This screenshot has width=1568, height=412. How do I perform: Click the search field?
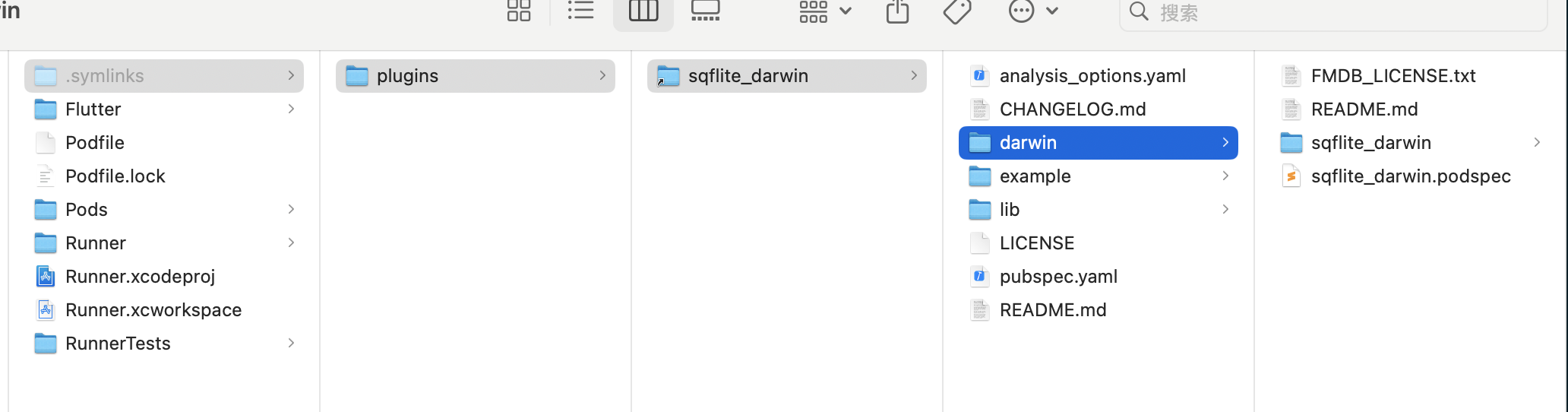coord(1333,13)
